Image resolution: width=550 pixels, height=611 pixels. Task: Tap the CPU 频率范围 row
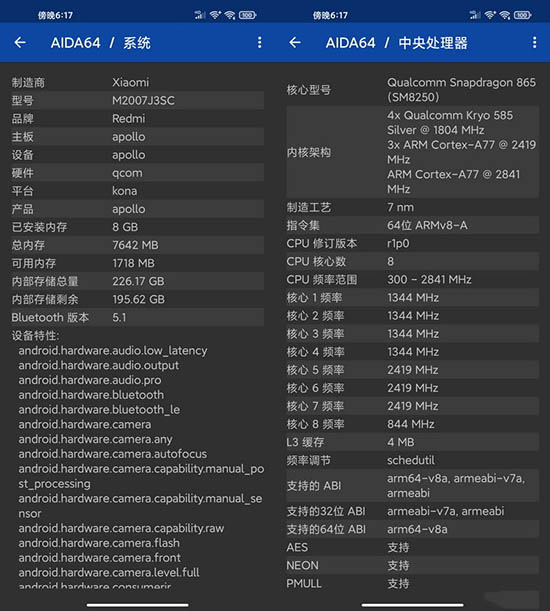(412, 280)
